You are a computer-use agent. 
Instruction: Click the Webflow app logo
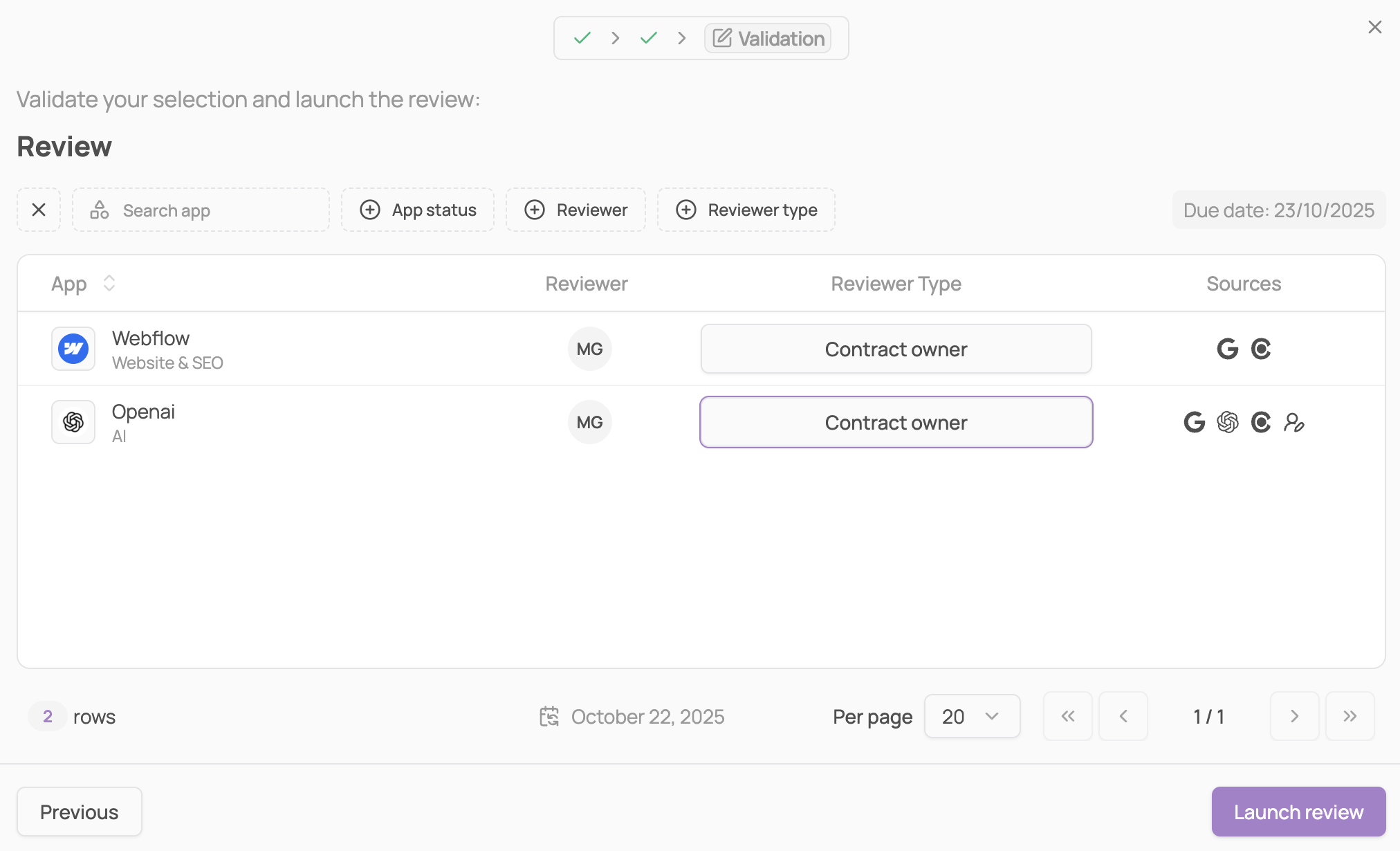click(73, 349)
